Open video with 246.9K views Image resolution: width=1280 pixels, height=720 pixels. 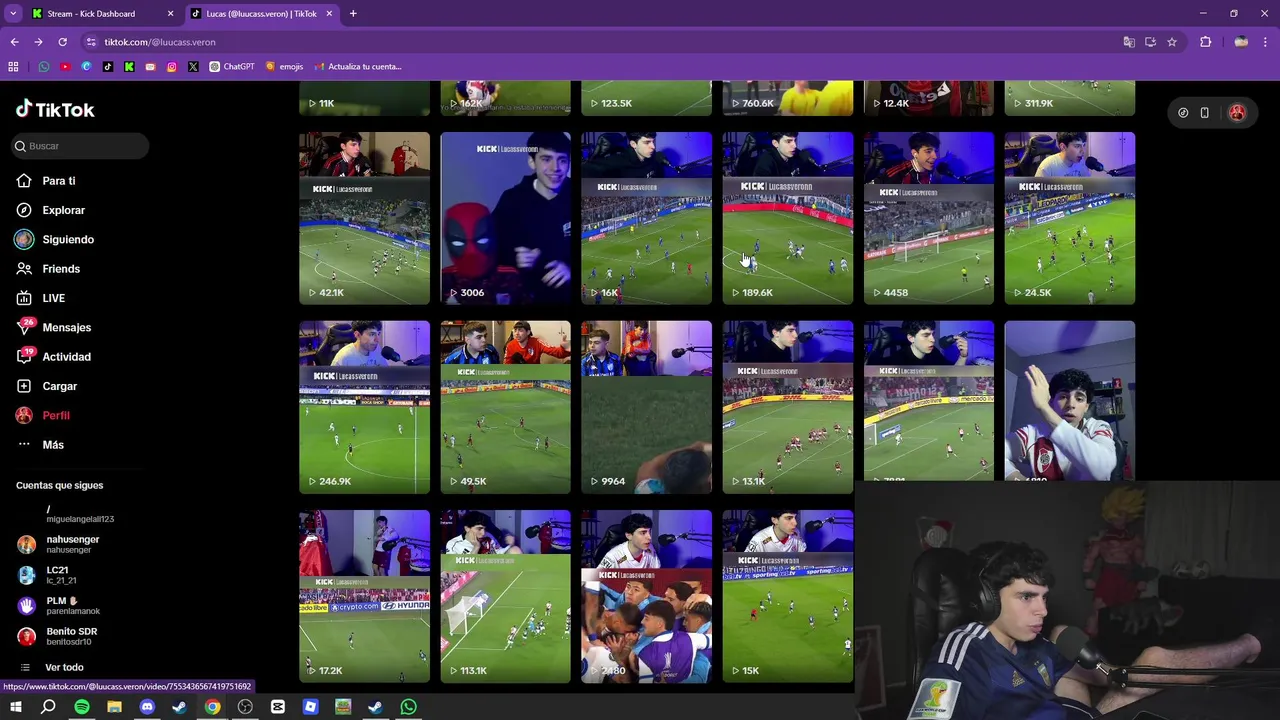click(x=364, y=407)
